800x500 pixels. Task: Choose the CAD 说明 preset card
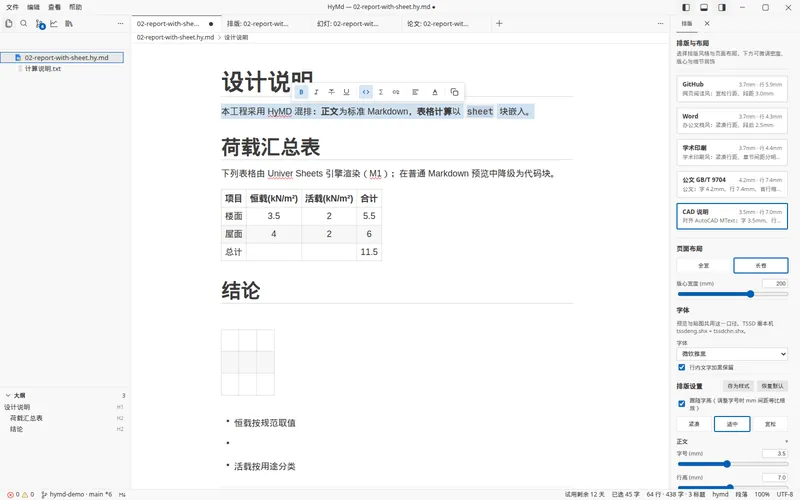732,216
